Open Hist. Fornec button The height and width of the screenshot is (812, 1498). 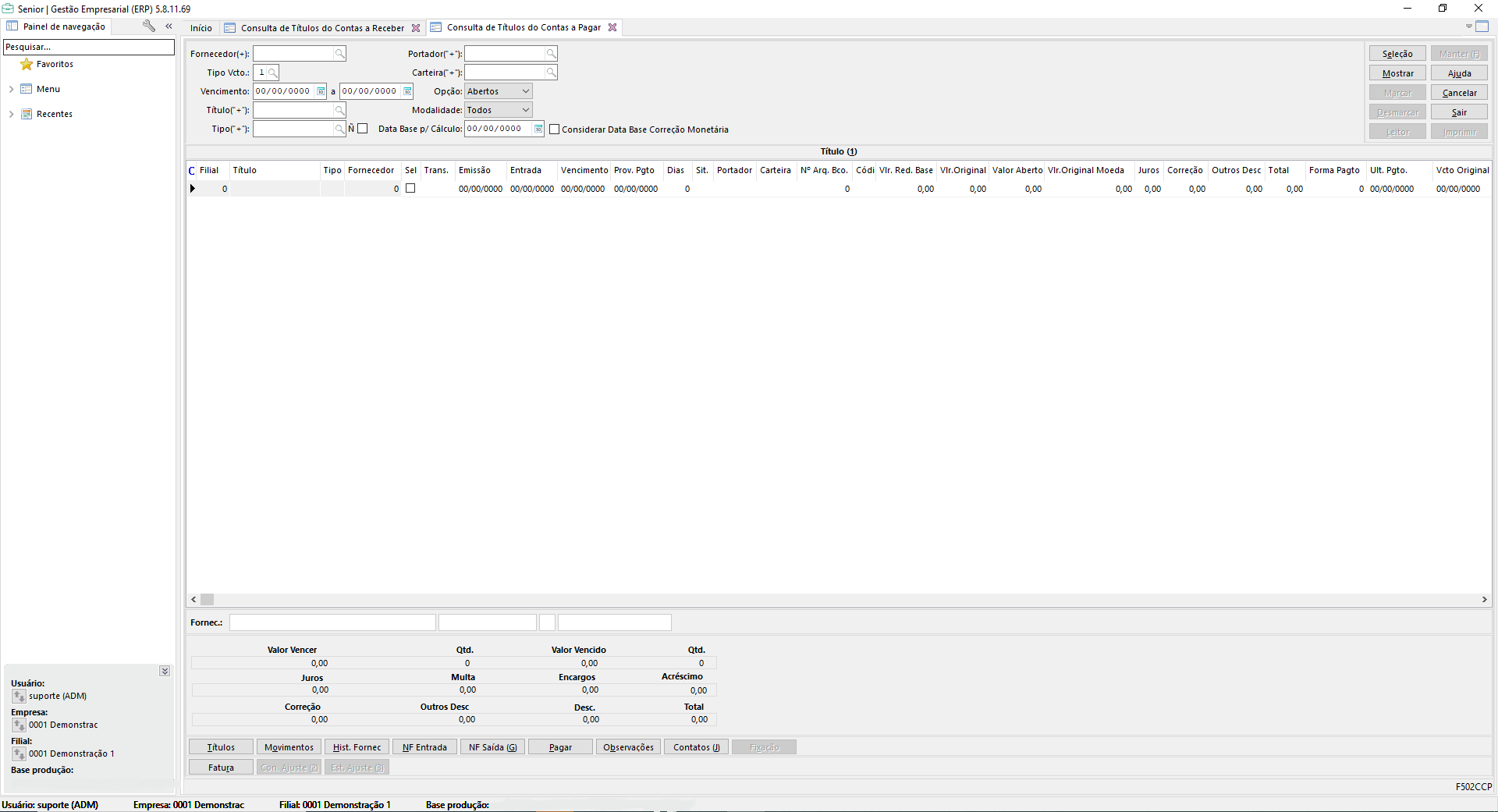[x=357, y=747]
